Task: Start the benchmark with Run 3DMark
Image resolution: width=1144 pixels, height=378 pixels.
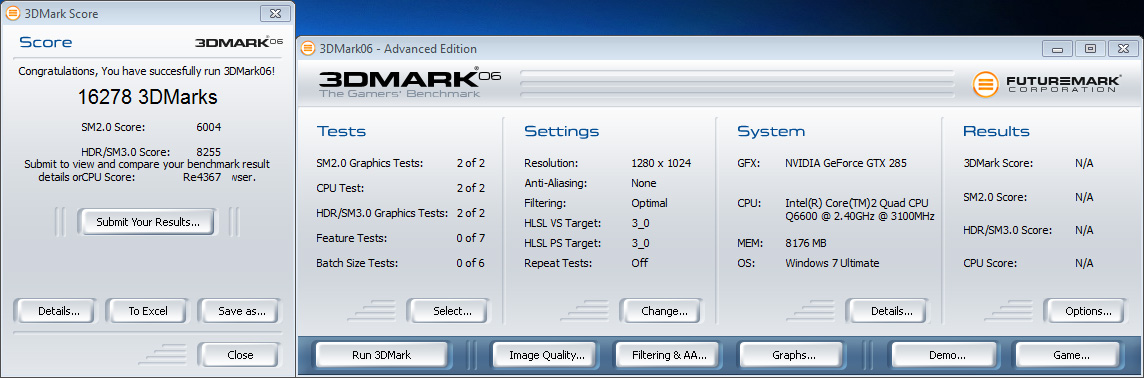Action: point(382,355)
